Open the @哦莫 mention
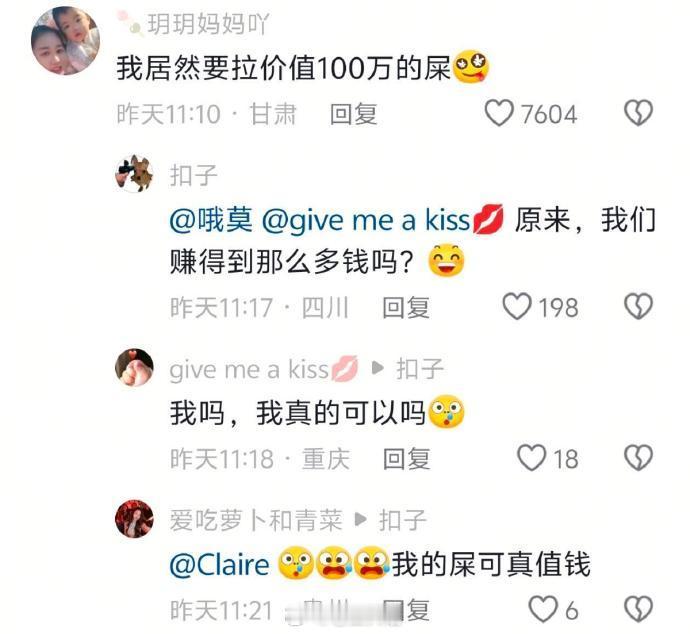Screen dimensions: 690x634 (211, 220)
